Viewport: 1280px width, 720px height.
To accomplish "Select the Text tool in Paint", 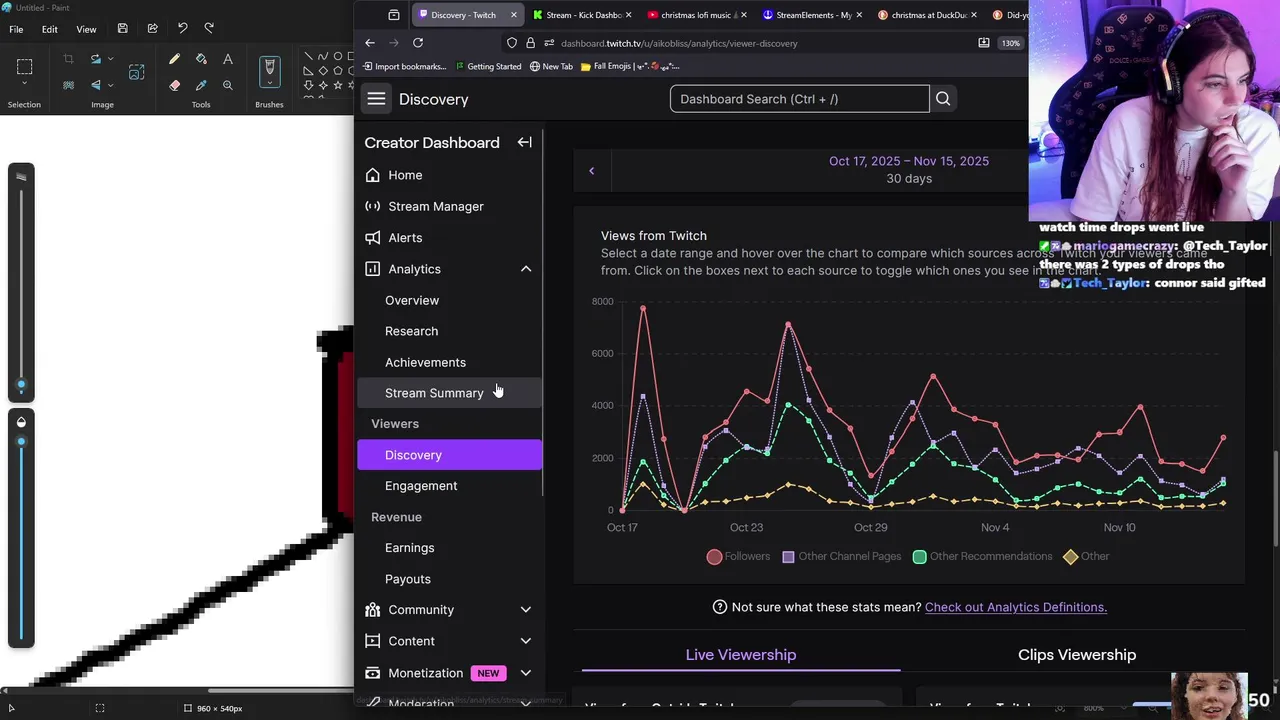I will (x=228, y=59).
